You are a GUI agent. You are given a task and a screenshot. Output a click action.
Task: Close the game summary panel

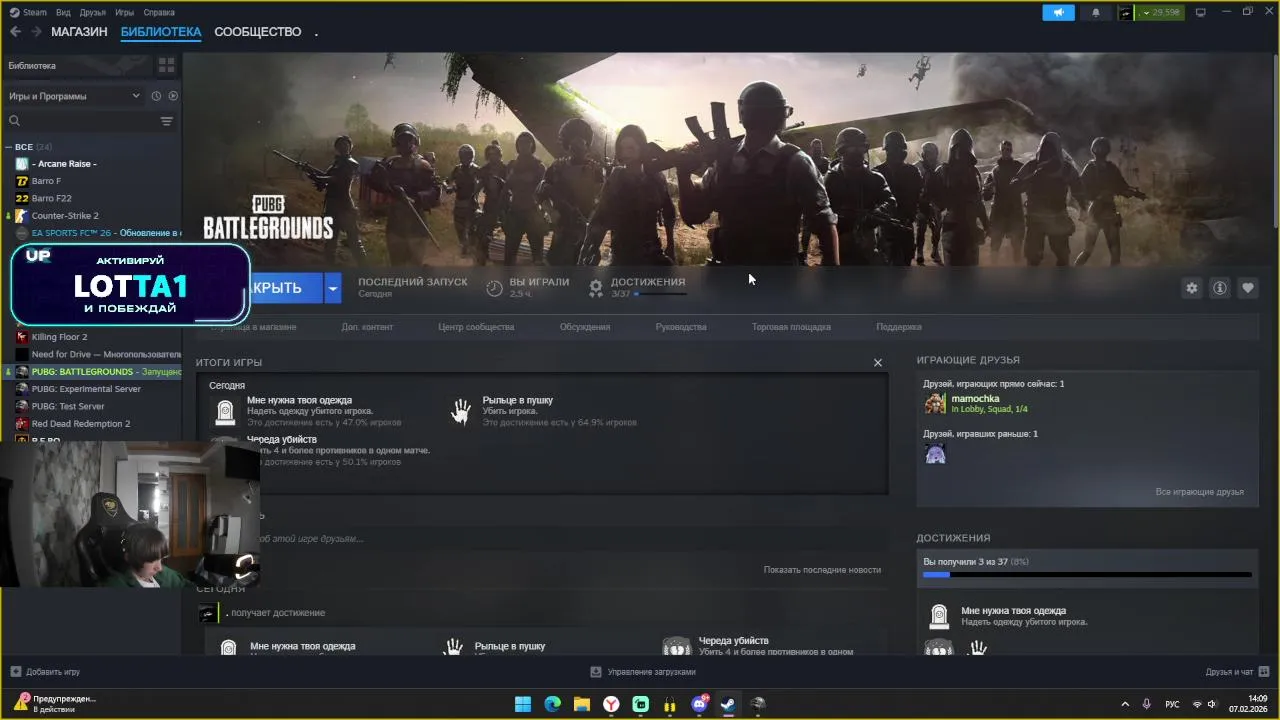pos(878,363)
